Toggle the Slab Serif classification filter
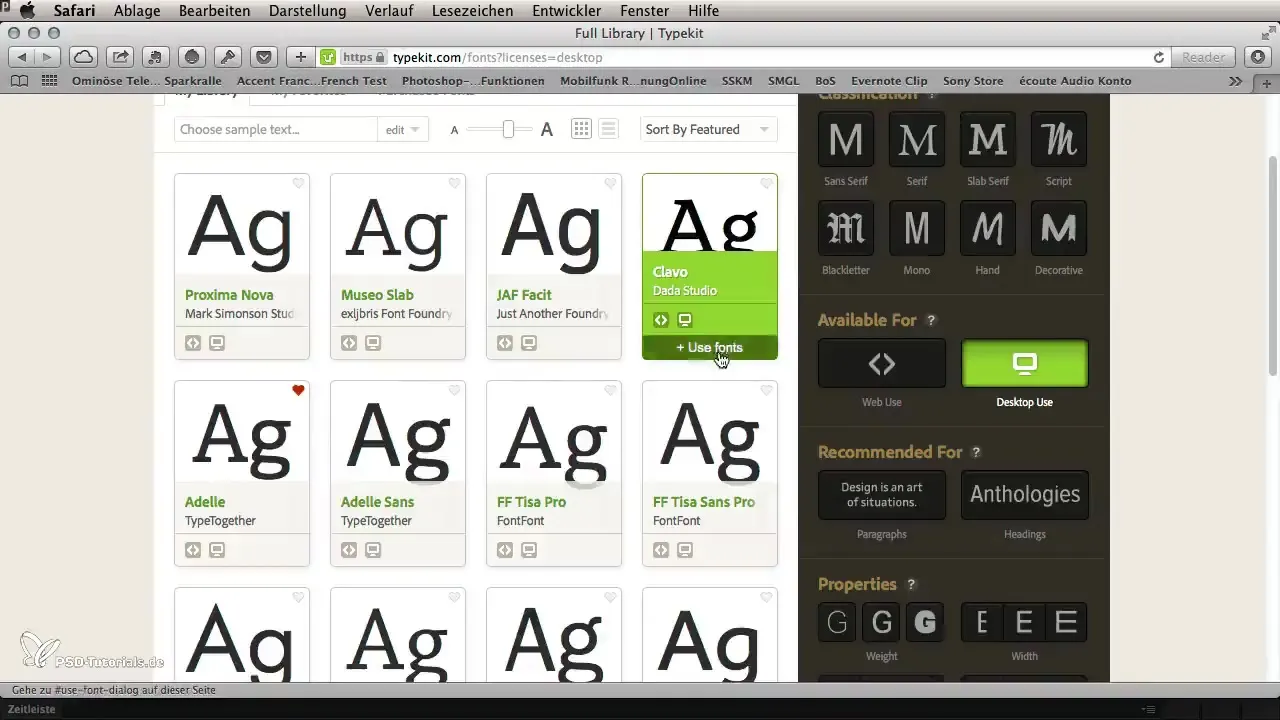The width and height of the screenshot is (1280, 720). point(988,139)
